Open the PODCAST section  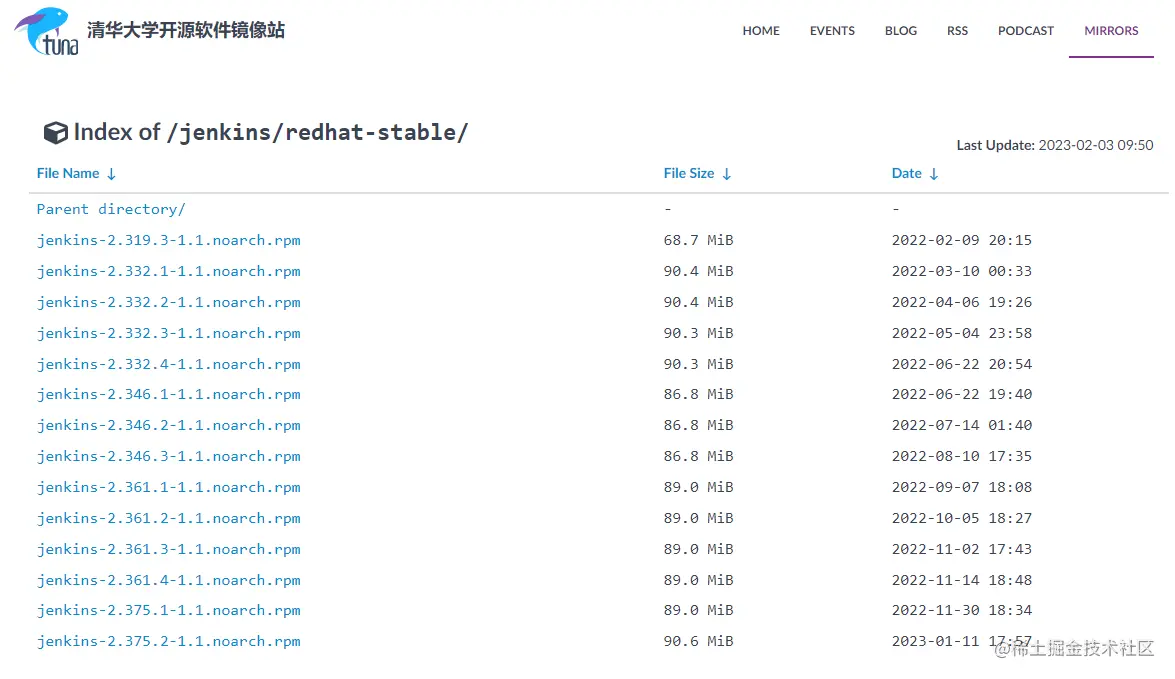(x=1025, y=31)
